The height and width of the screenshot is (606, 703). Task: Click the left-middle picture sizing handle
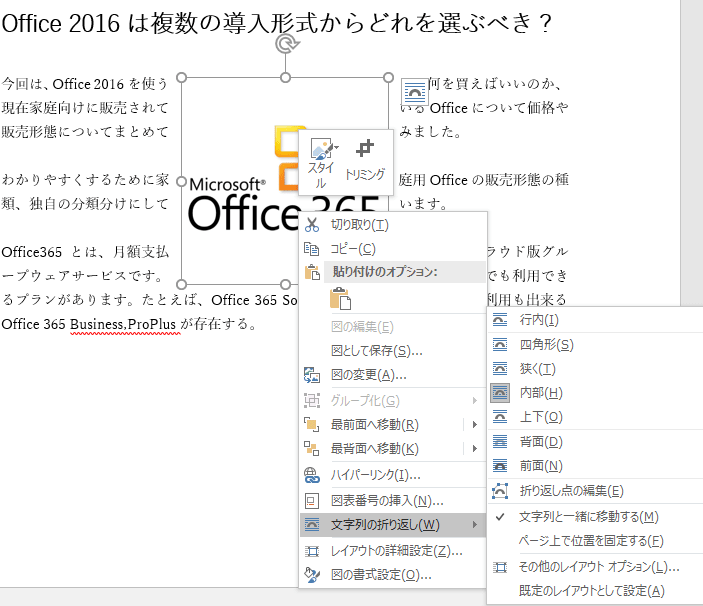tap(181, 182)
